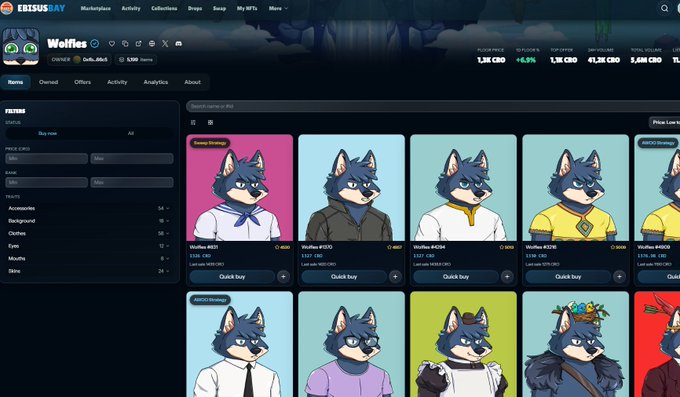Open the Wolfies #3216 yellow shirt image
Image resolution: width=680 pixels, height=397 pixels.
click(x=575, y=187)
